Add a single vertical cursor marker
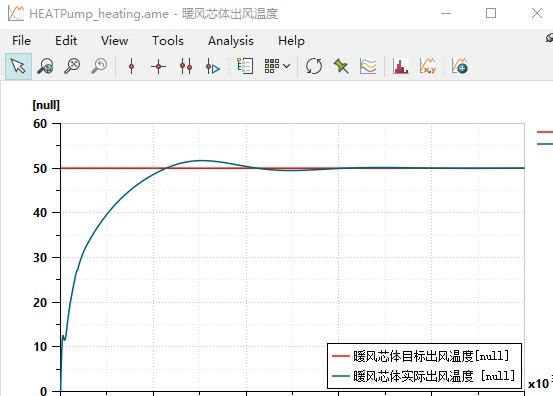The image size is (553, 396). coord(132,66)
